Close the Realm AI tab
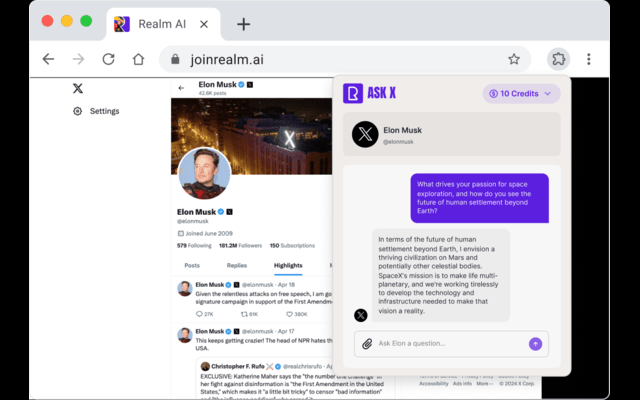Image resolution: width=640 pixels, height=400 pixels. 204,24
